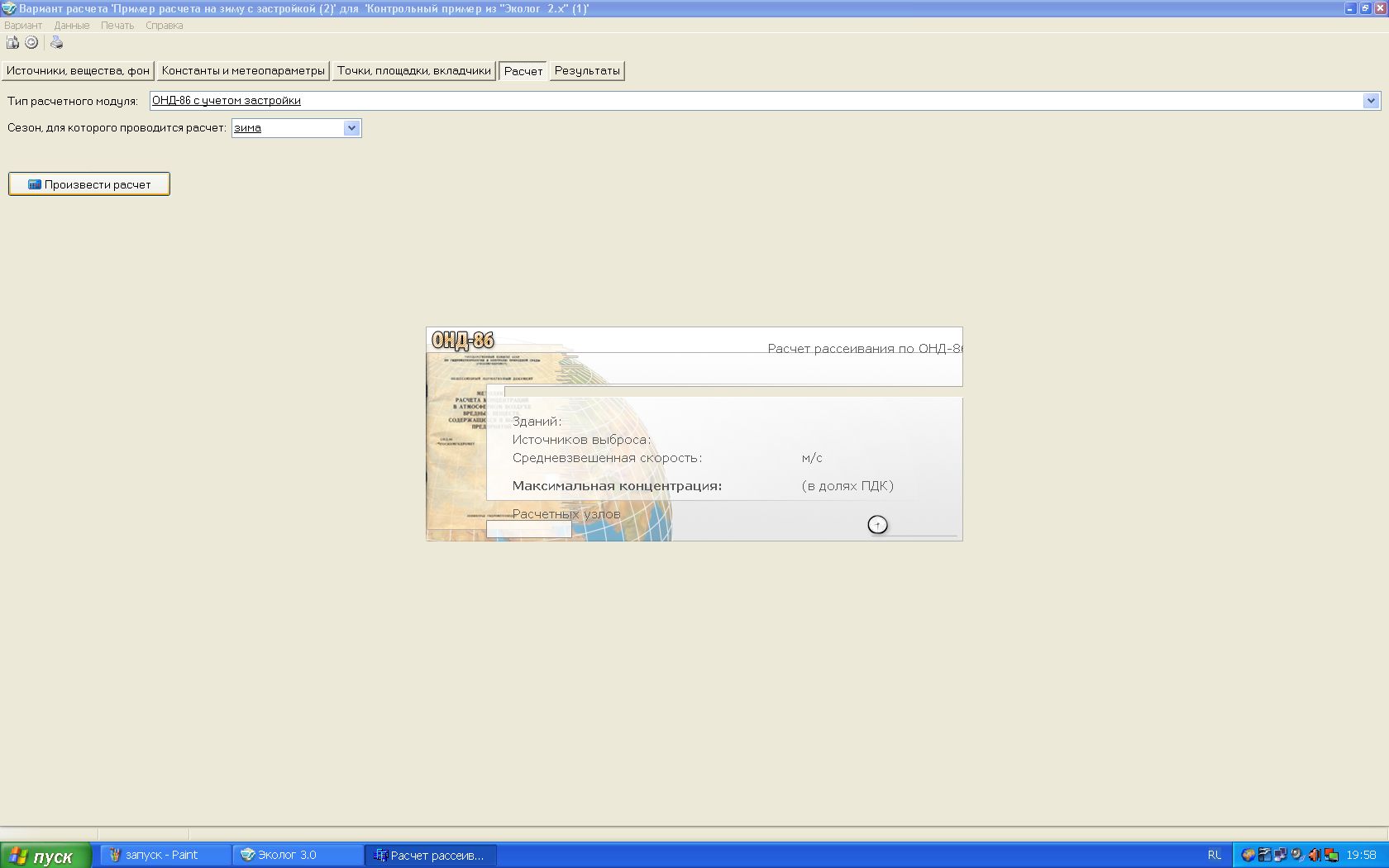Click the RL language indicator in taskbar
The width and height of the screenshot is (1389, 868).
pyautogui.click(x=1214, y=855)
